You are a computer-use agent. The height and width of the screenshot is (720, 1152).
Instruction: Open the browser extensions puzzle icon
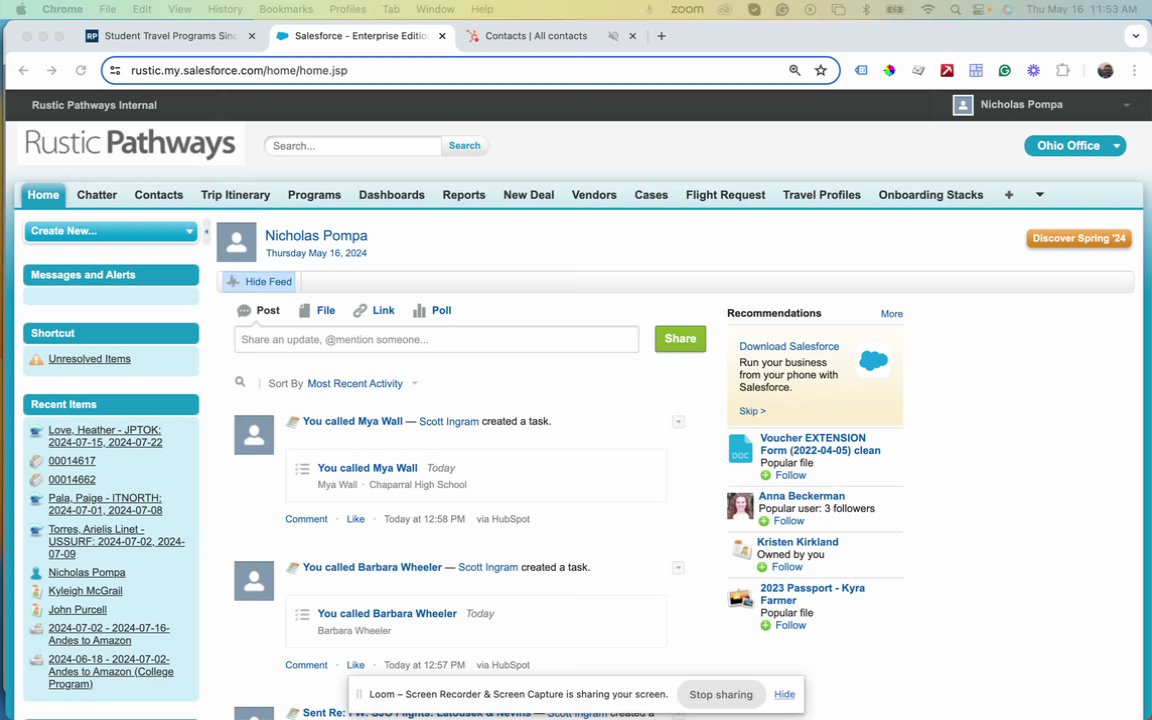pos(1062,71)
